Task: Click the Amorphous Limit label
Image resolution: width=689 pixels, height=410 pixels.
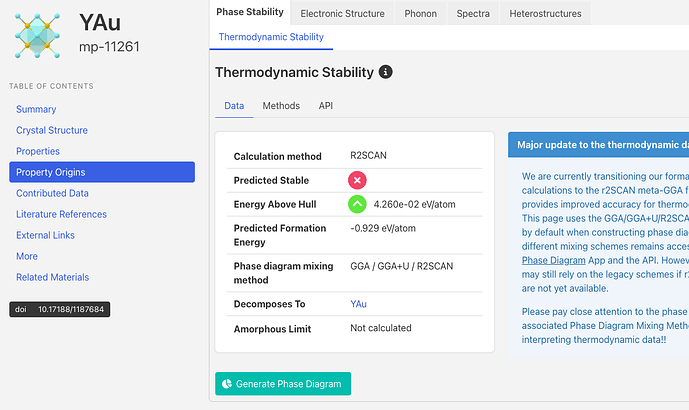Action: pyautogui.click(x=272, y=329)
